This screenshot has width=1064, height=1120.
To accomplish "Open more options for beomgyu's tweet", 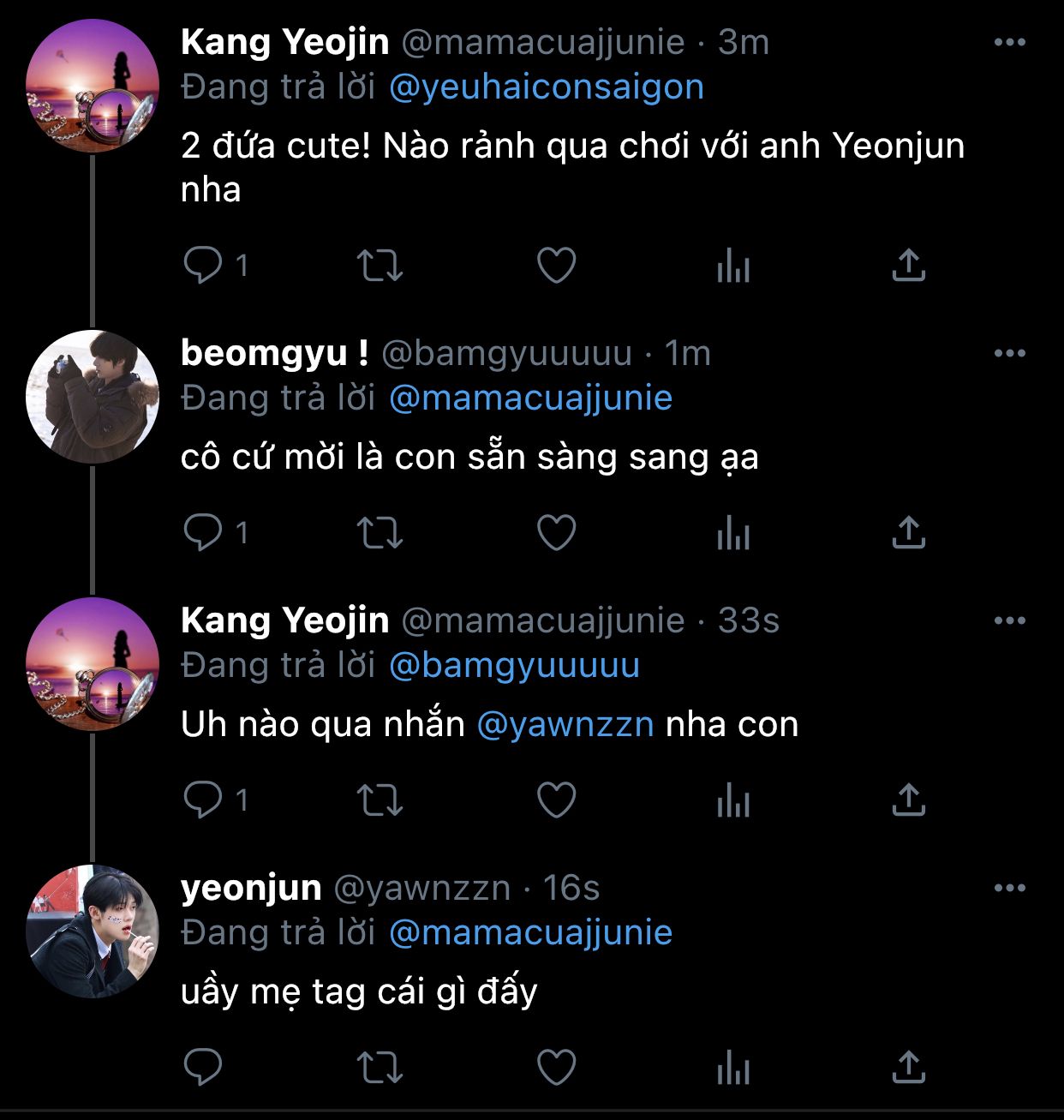I will (1009, 353).
